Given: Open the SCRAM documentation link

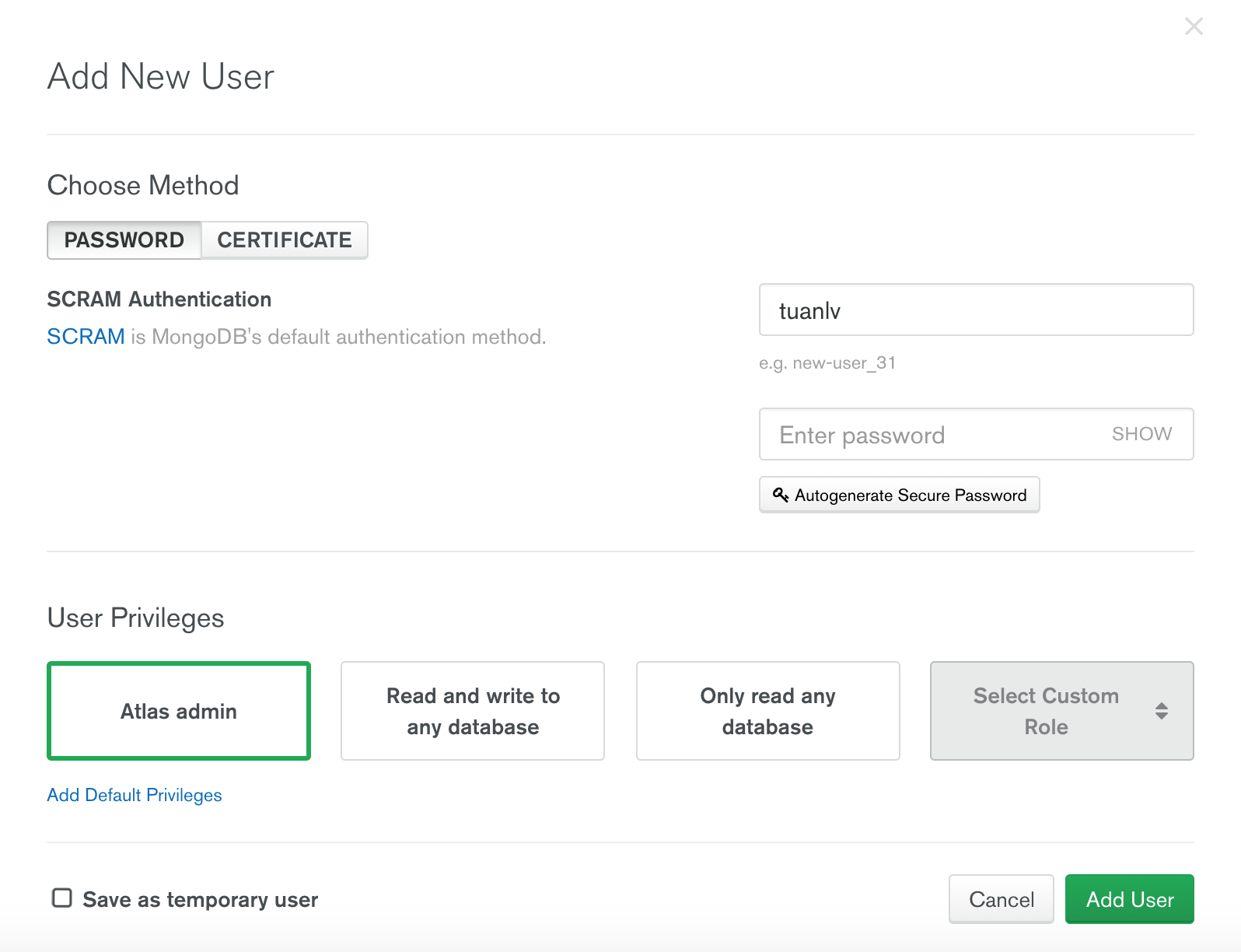Looking at the screenshot, I should (86, 337).
